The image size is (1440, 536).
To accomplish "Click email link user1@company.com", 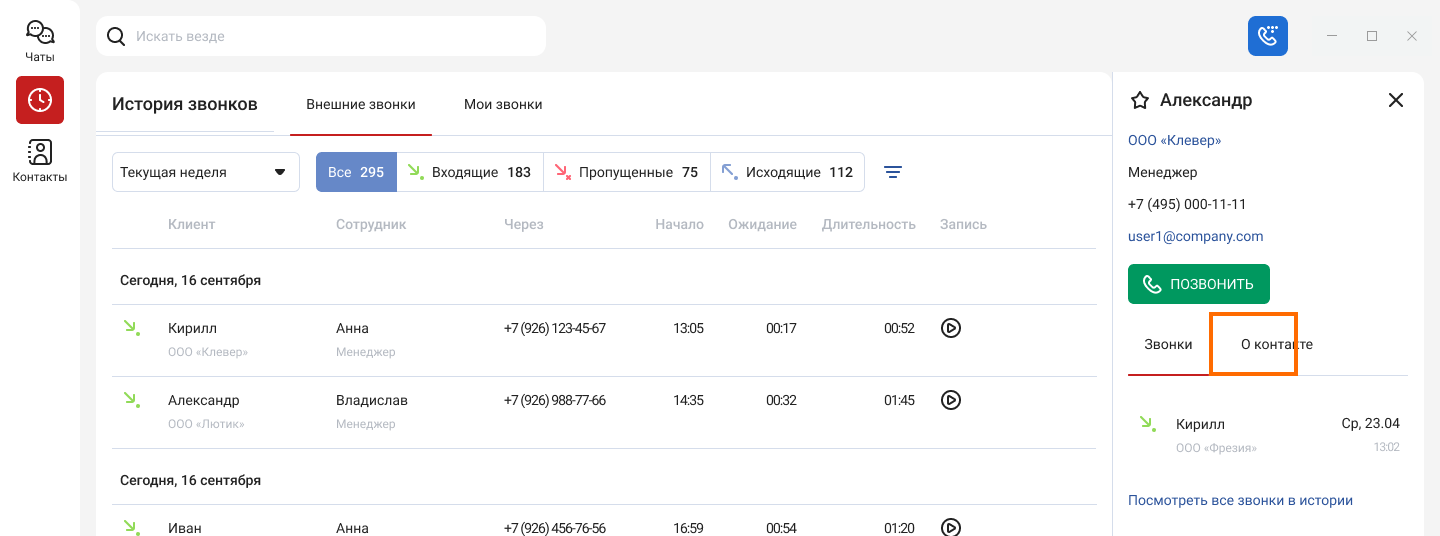I will 1195,236.
